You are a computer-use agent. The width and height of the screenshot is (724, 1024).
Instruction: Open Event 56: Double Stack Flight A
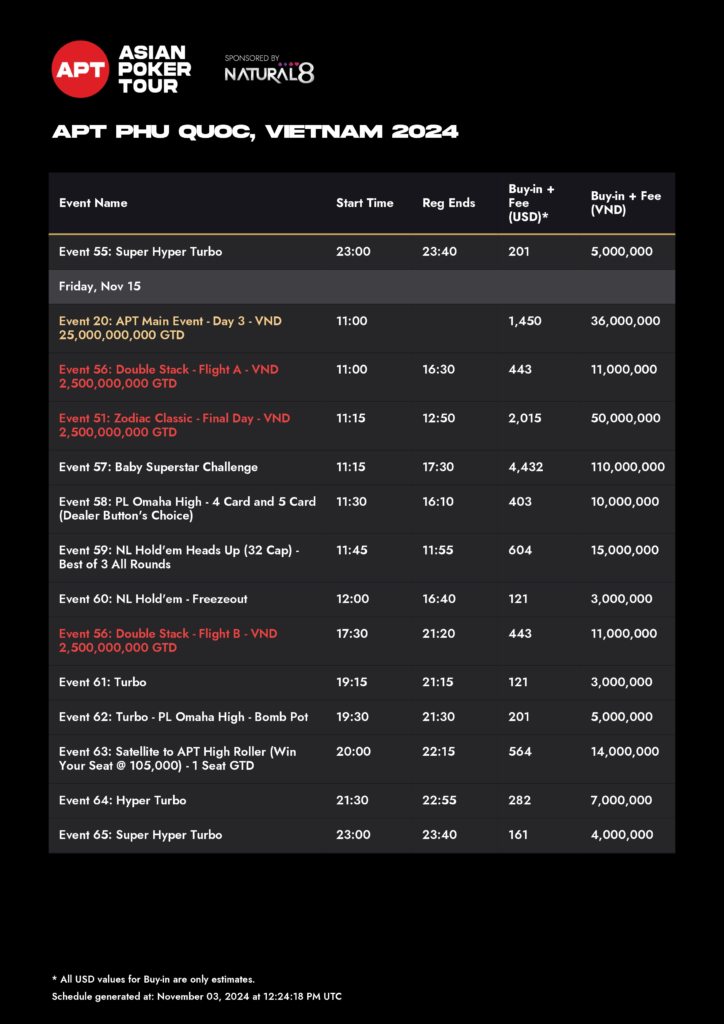pos(168,376)
